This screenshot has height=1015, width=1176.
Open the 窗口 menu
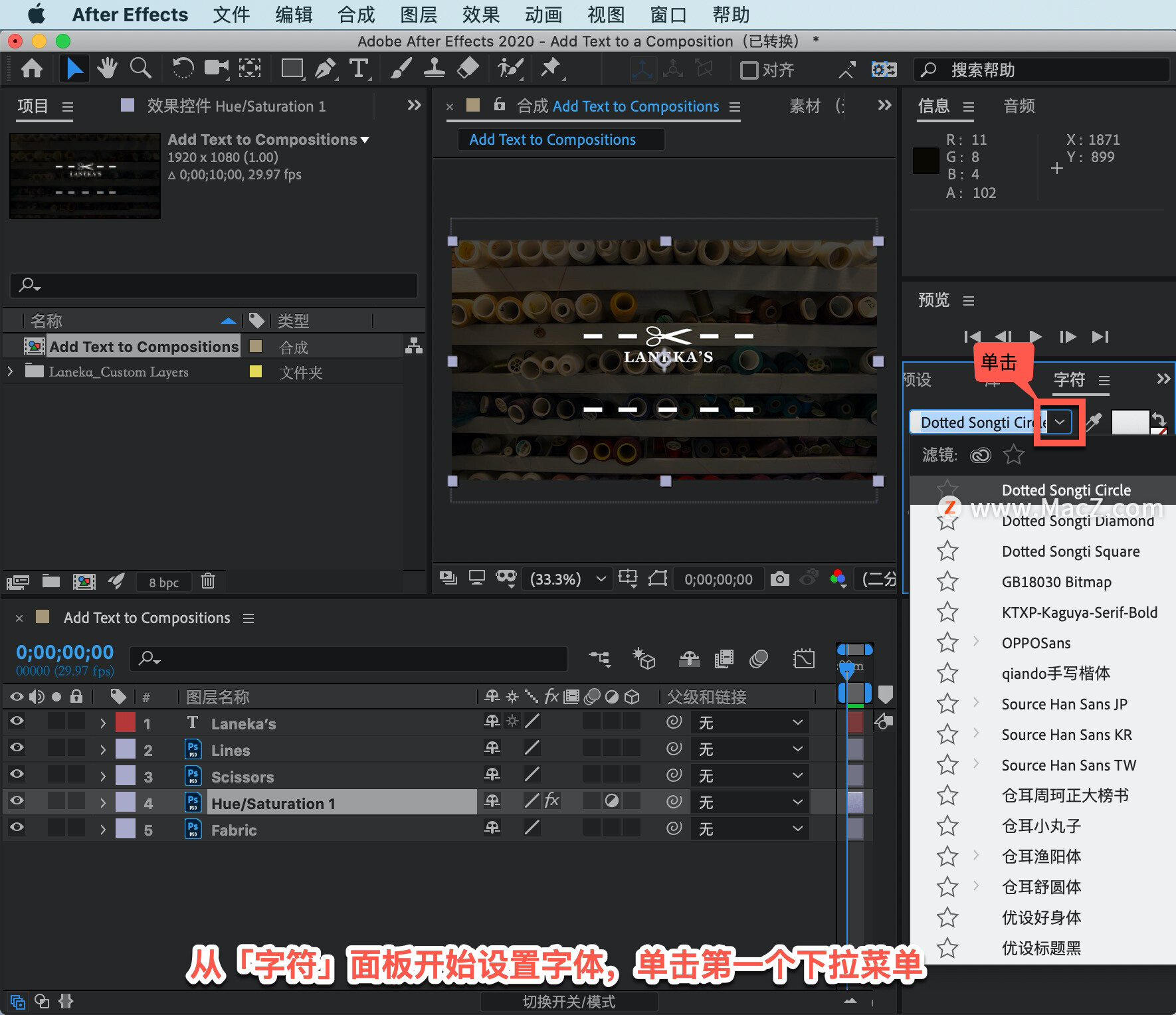(x=668, y=15)
